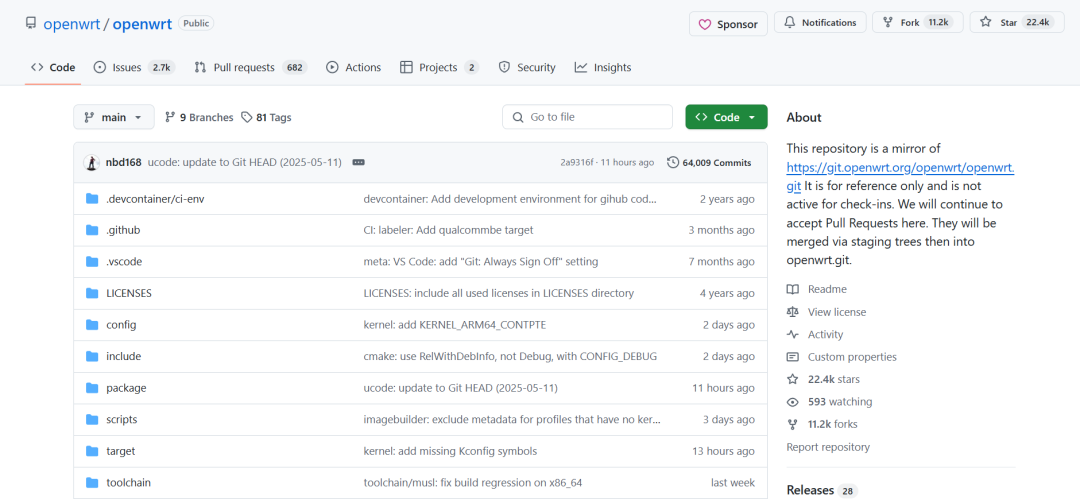Viewport: 1080px width, 499px height.
Task: Go to the Actions tab
Action: point(353,68)
